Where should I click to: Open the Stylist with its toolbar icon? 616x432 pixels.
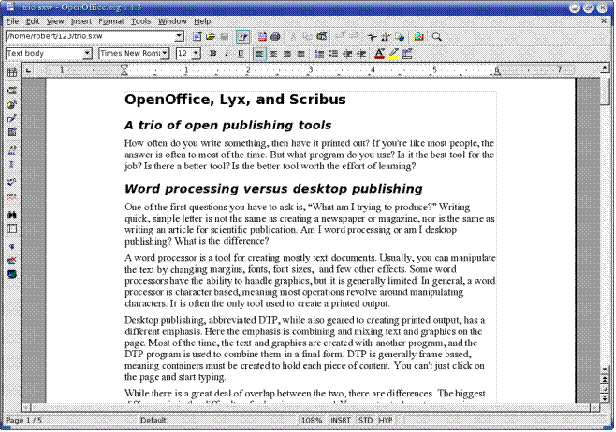pos(386,37)
